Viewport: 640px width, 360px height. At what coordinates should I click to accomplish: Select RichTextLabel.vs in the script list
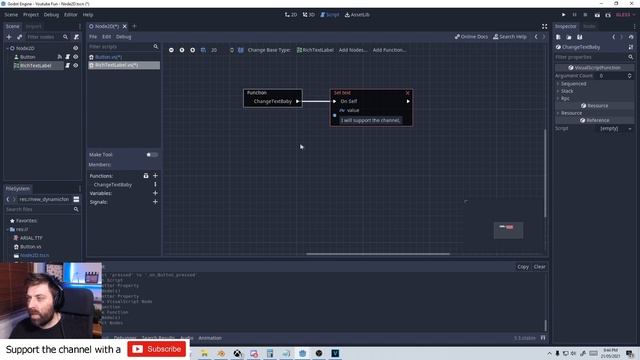pyautogui.click(x=124, y=65)
